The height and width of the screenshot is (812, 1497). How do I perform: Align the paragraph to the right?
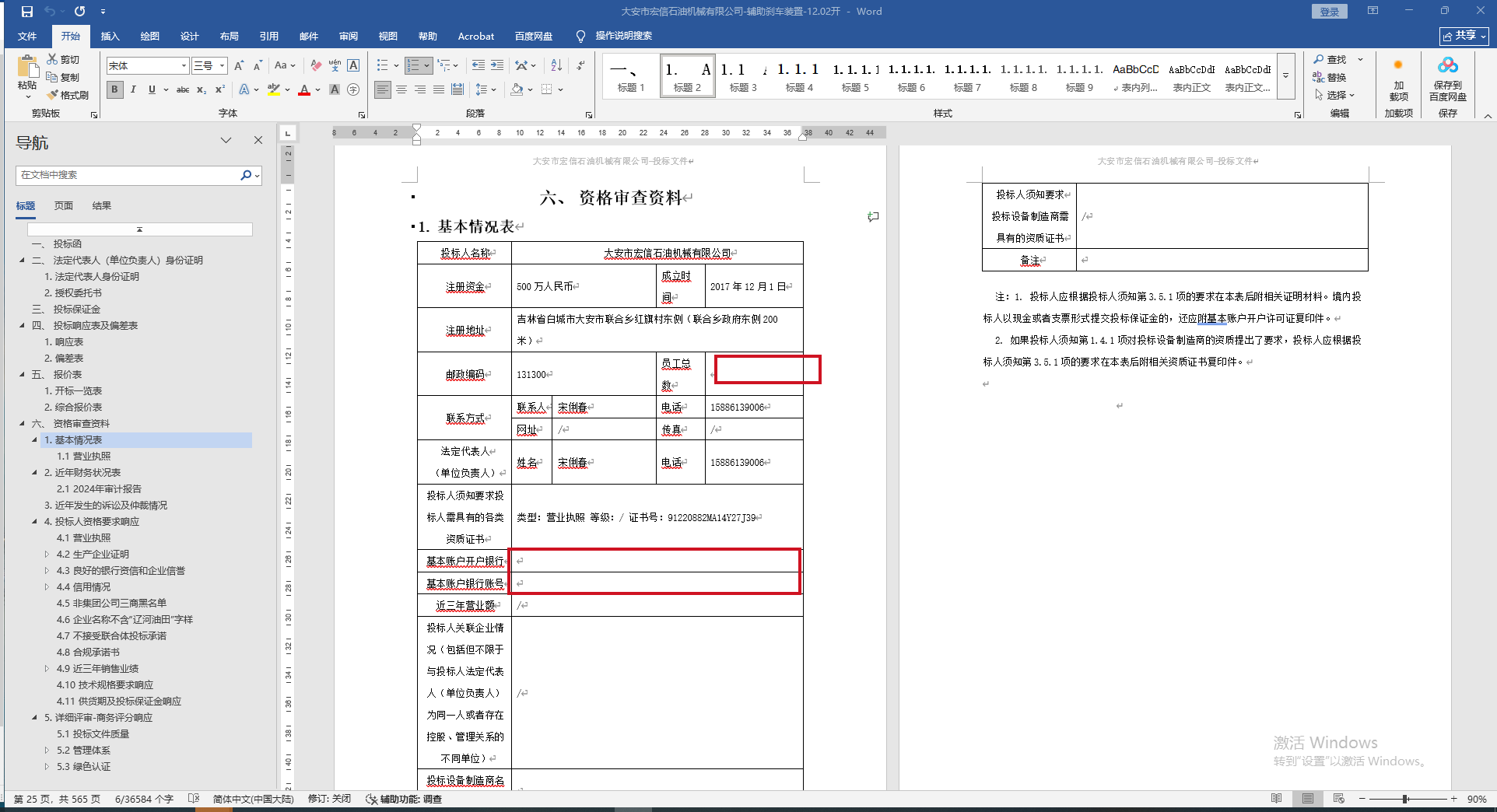[420, 89]
